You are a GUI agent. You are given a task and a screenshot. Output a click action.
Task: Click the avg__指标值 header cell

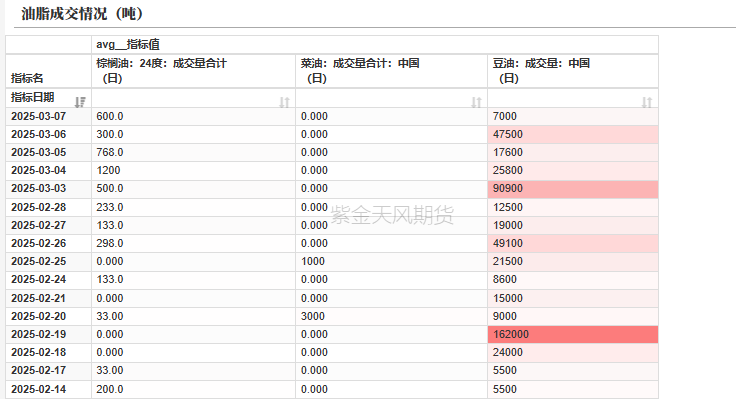[375, 45]
